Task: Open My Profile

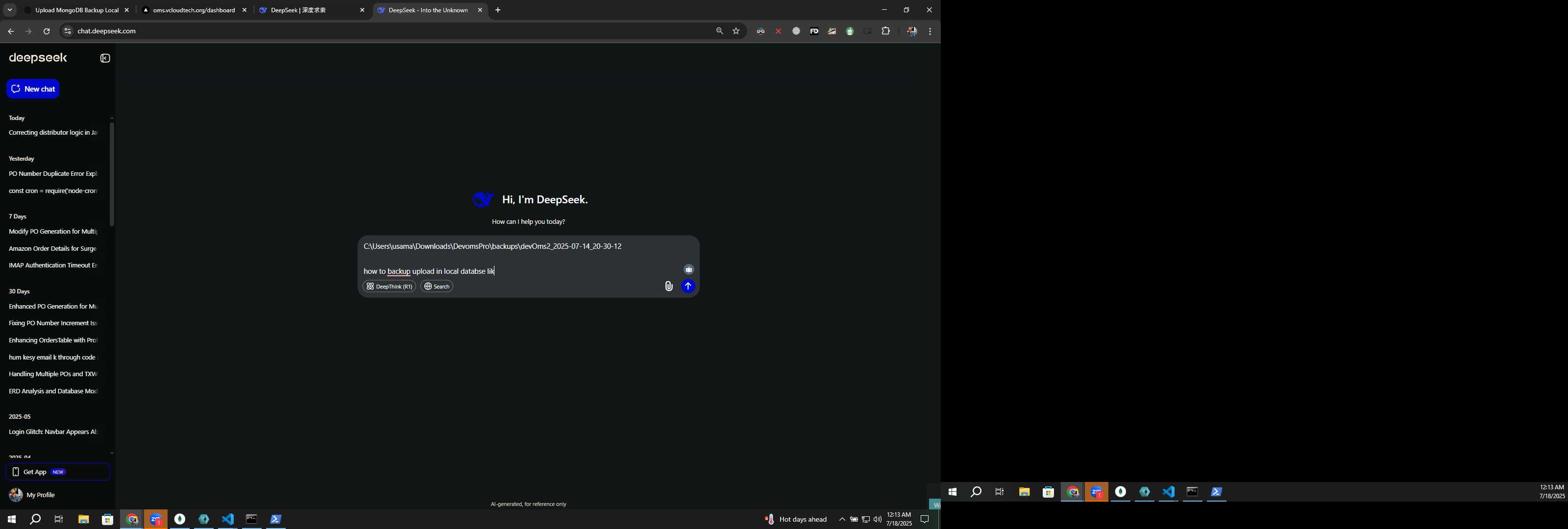Action: [x=32, y=495]
